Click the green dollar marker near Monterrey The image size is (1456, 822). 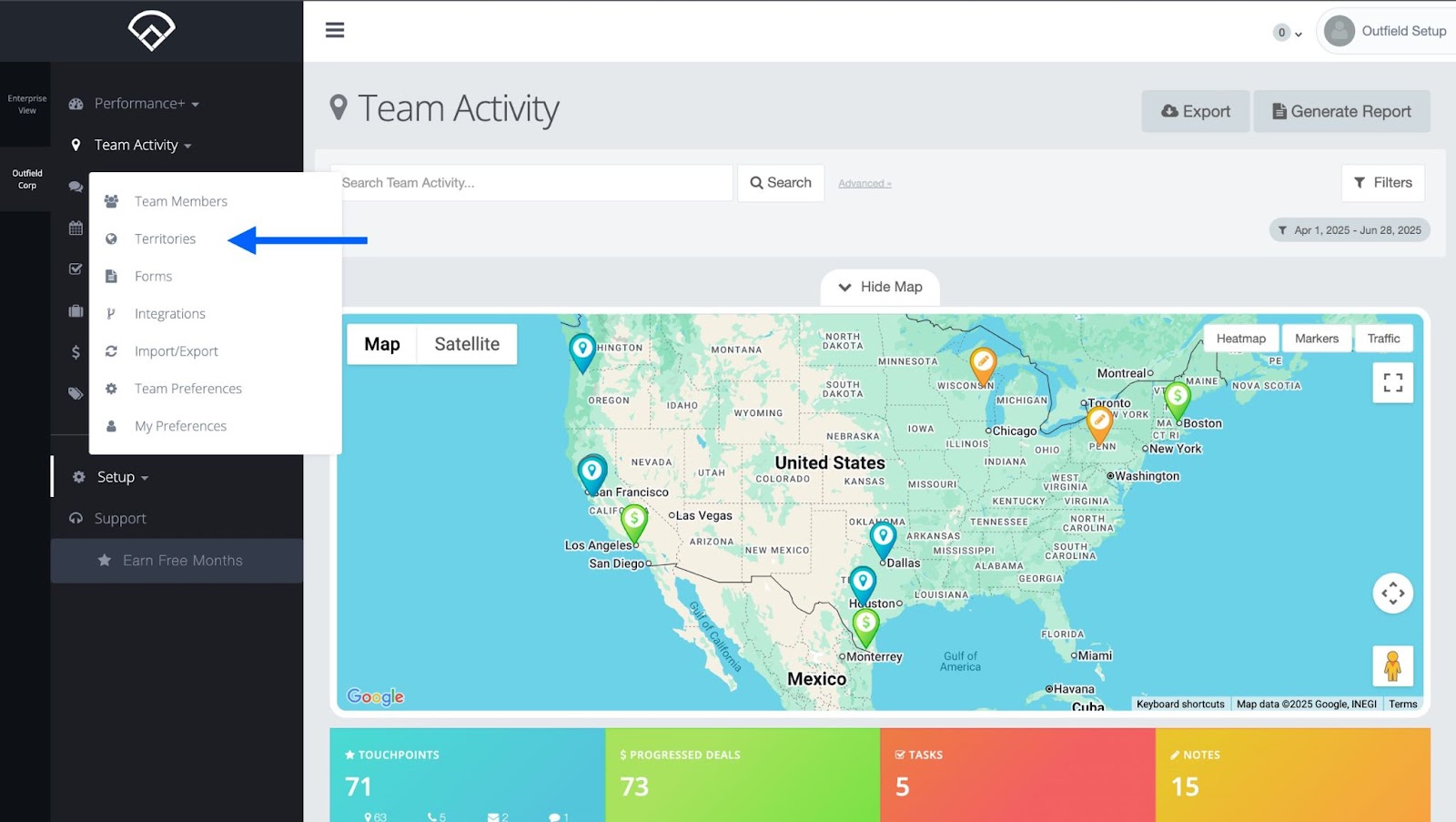pyautogui.click(x=865, y=627)
